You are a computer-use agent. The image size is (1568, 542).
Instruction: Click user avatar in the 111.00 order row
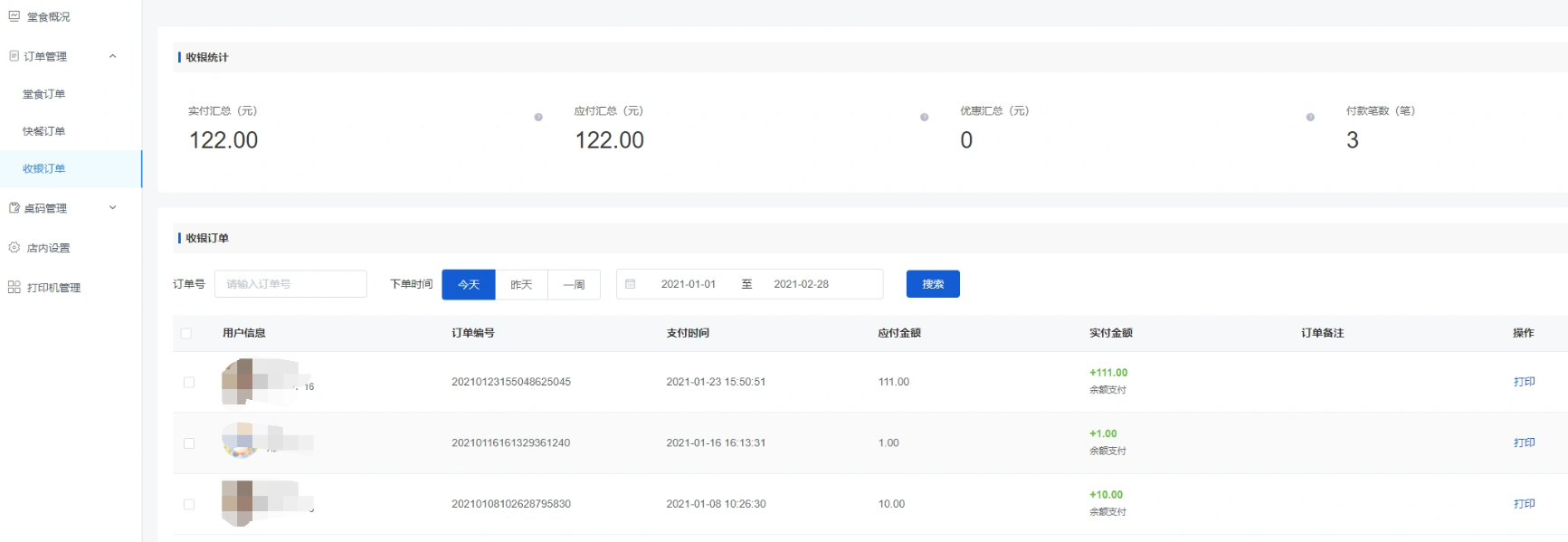pos(238,382)
